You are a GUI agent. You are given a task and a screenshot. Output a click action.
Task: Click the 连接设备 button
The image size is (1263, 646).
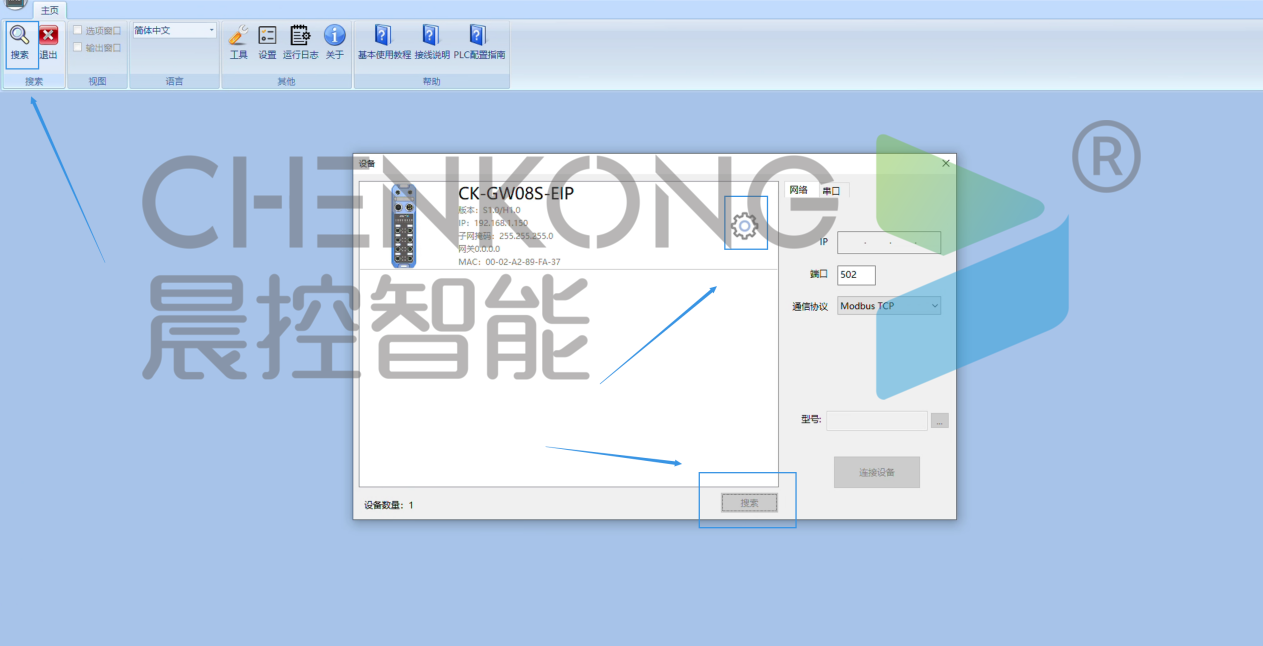coord(877,472)
